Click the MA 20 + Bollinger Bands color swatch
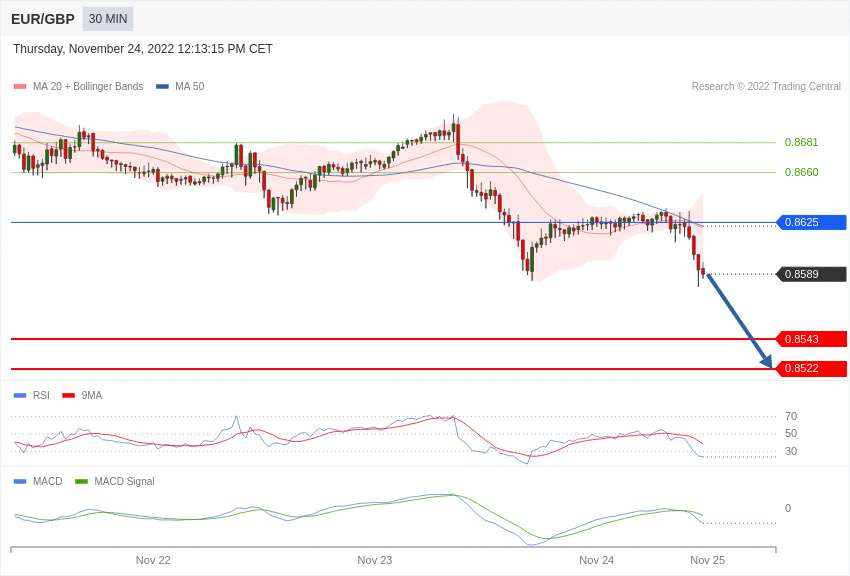Viewport: 850px width, 576px height. click(20, 86)
